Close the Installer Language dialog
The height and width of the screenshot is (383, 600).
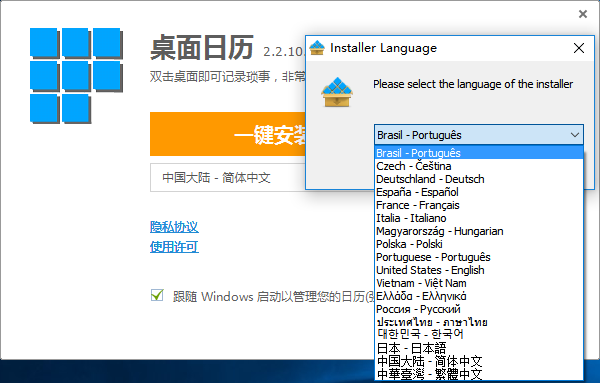(x=579, y=48)
